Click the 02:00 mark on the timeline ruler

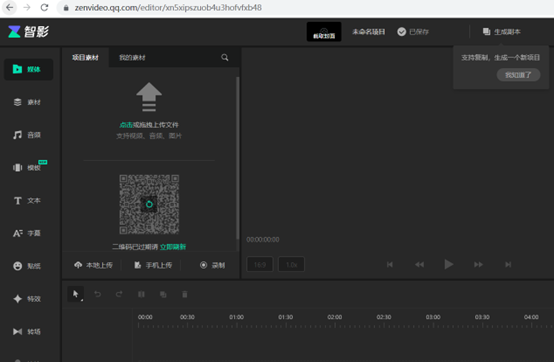[x=335, y=317]
